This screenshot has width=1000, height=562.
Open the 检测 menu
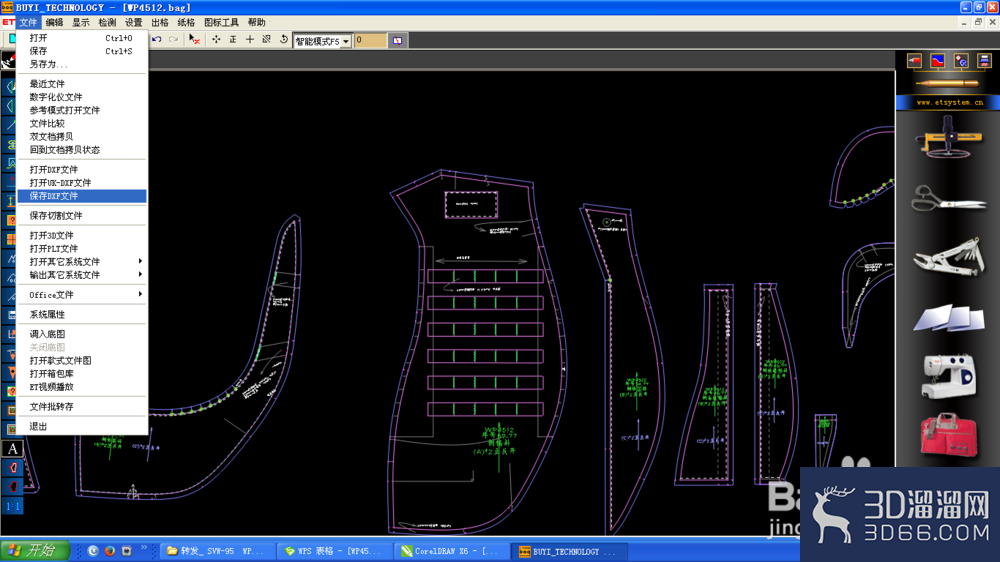click(x=107, y=22)
